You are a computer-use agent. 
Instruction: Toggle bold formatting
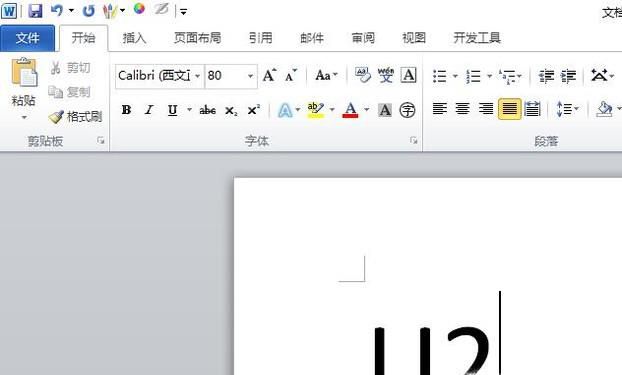(126, 110)
